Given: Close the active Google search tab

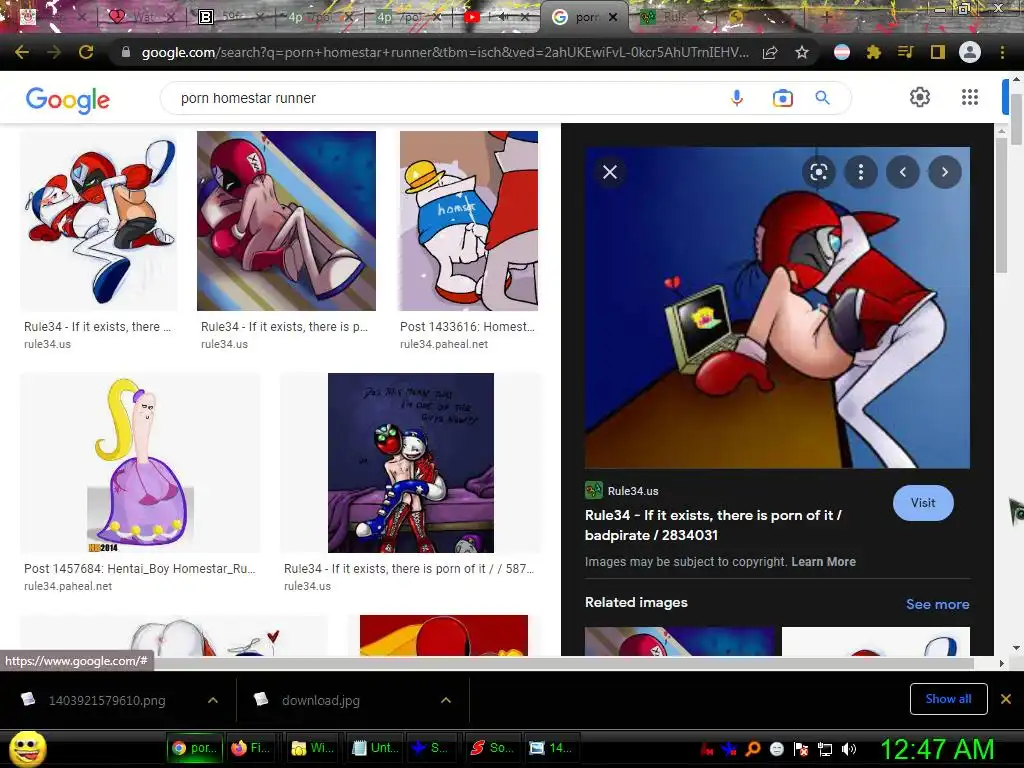Looking at the screenshot, I should coord(613,18).
